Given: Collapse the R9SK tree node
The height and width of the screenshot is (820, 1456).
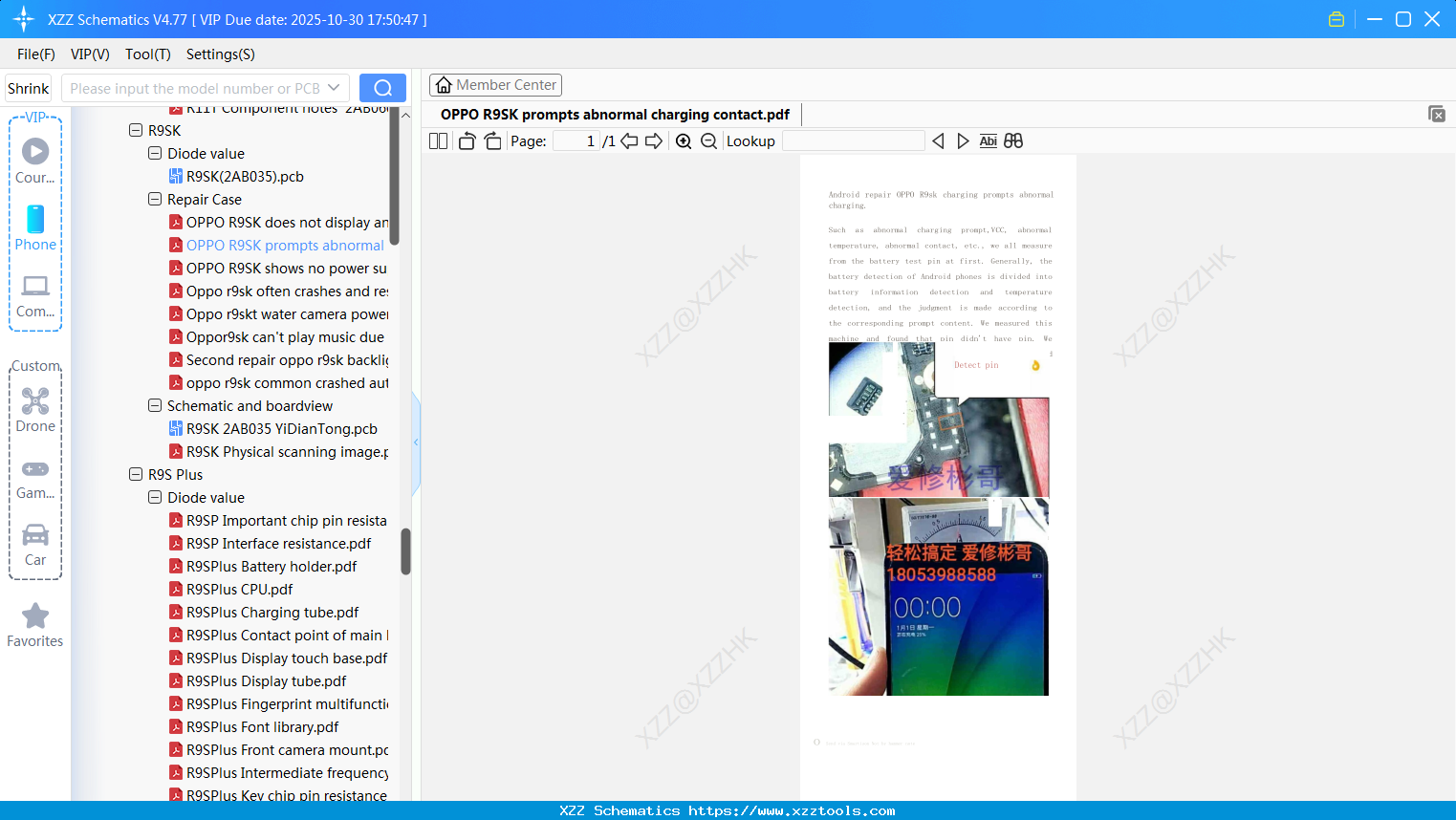Looking at the screenshot, I should (136, 130).
